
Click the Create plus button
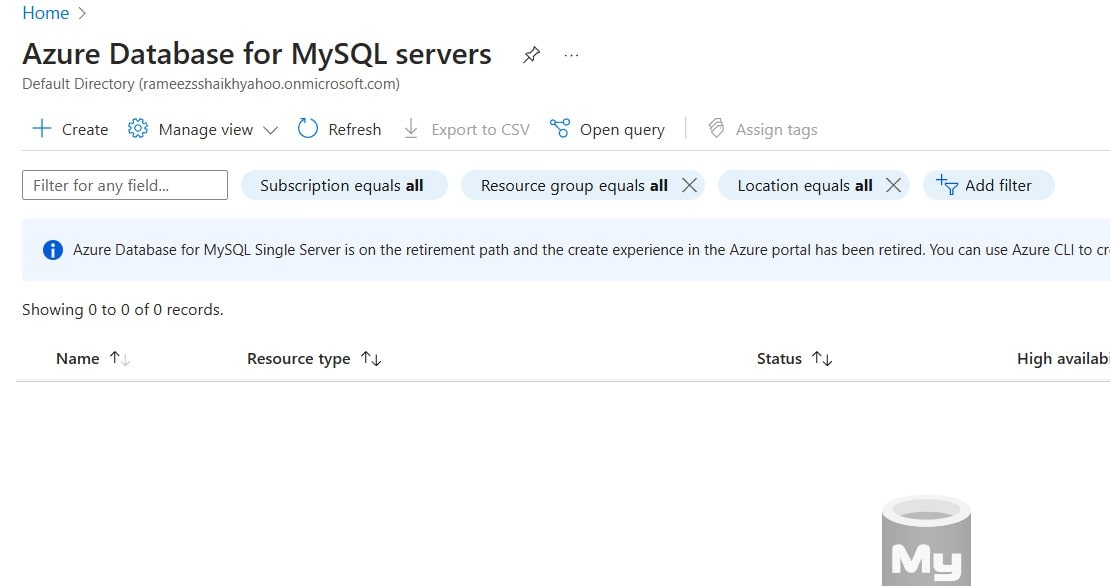pos(70,130)
